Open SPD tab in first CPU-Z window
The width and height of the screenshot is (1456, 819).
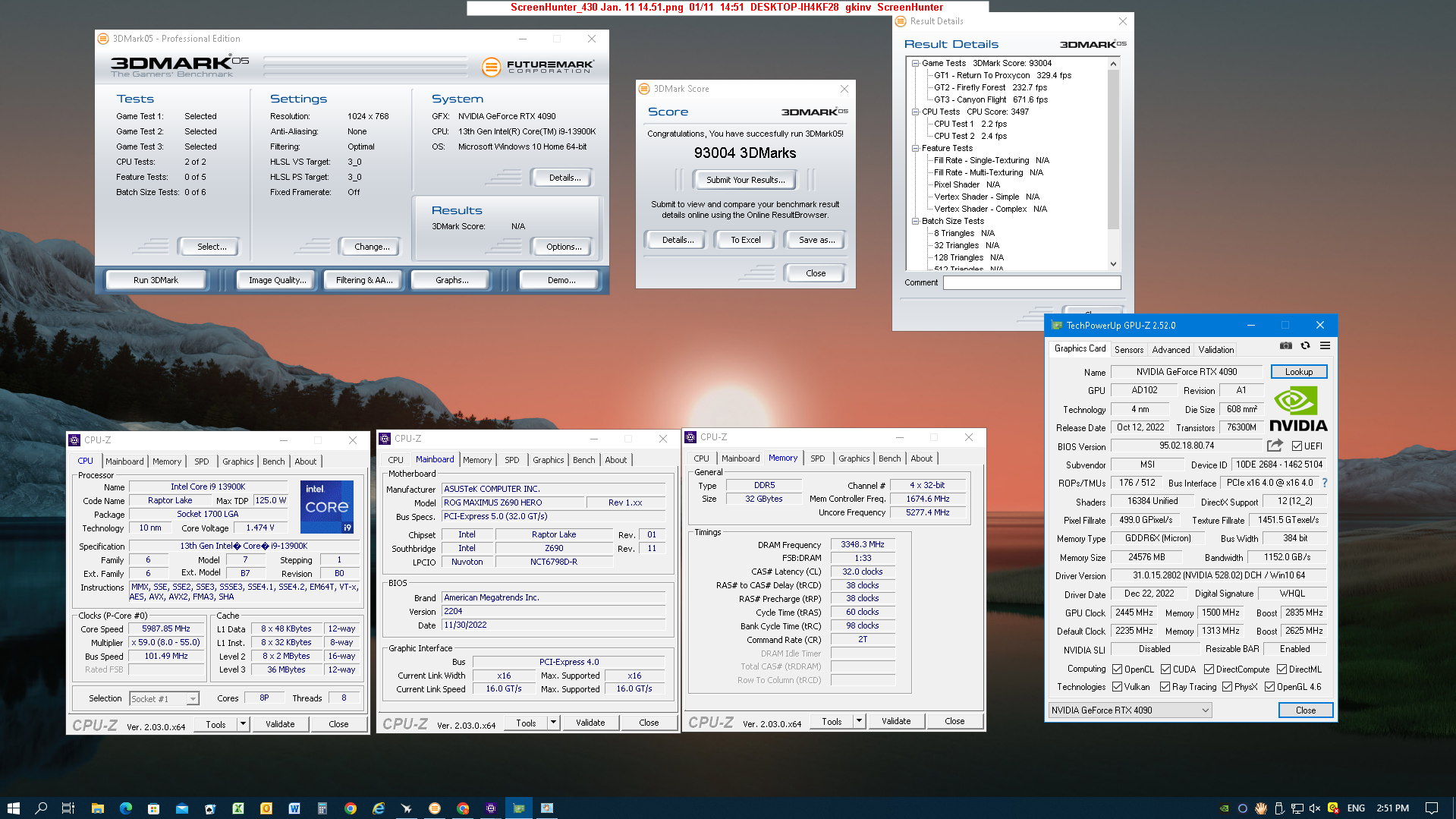tap(201, 461)
